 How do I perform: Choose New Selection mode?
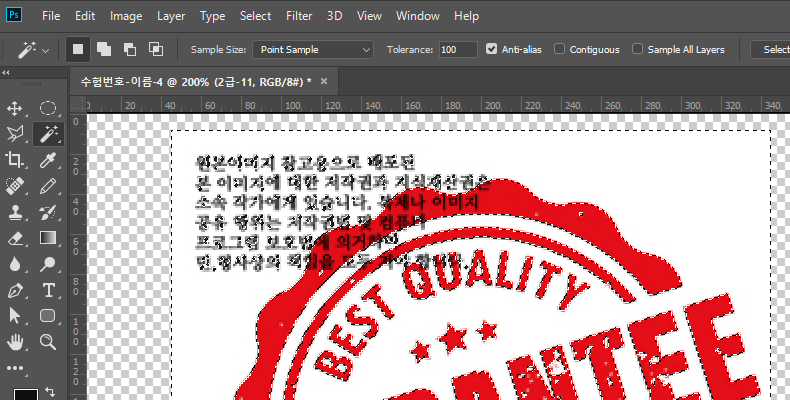click(x=78, y=49)
